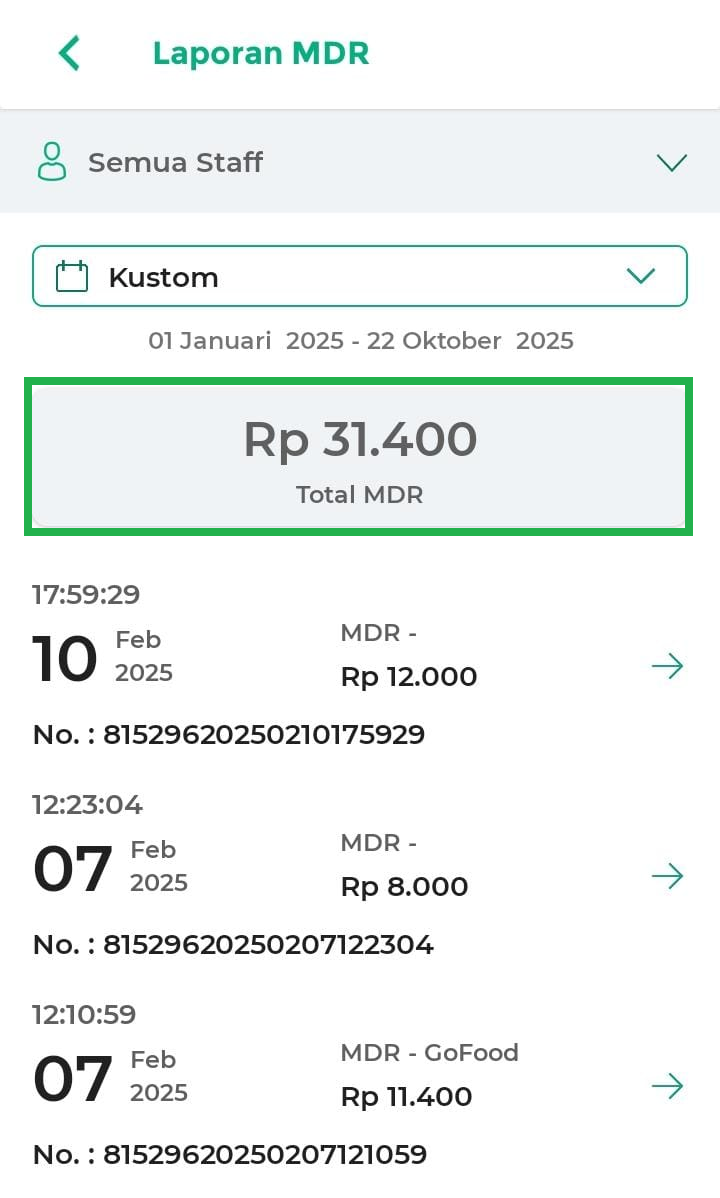Click the Laporan MDR page title

(260, 53)
